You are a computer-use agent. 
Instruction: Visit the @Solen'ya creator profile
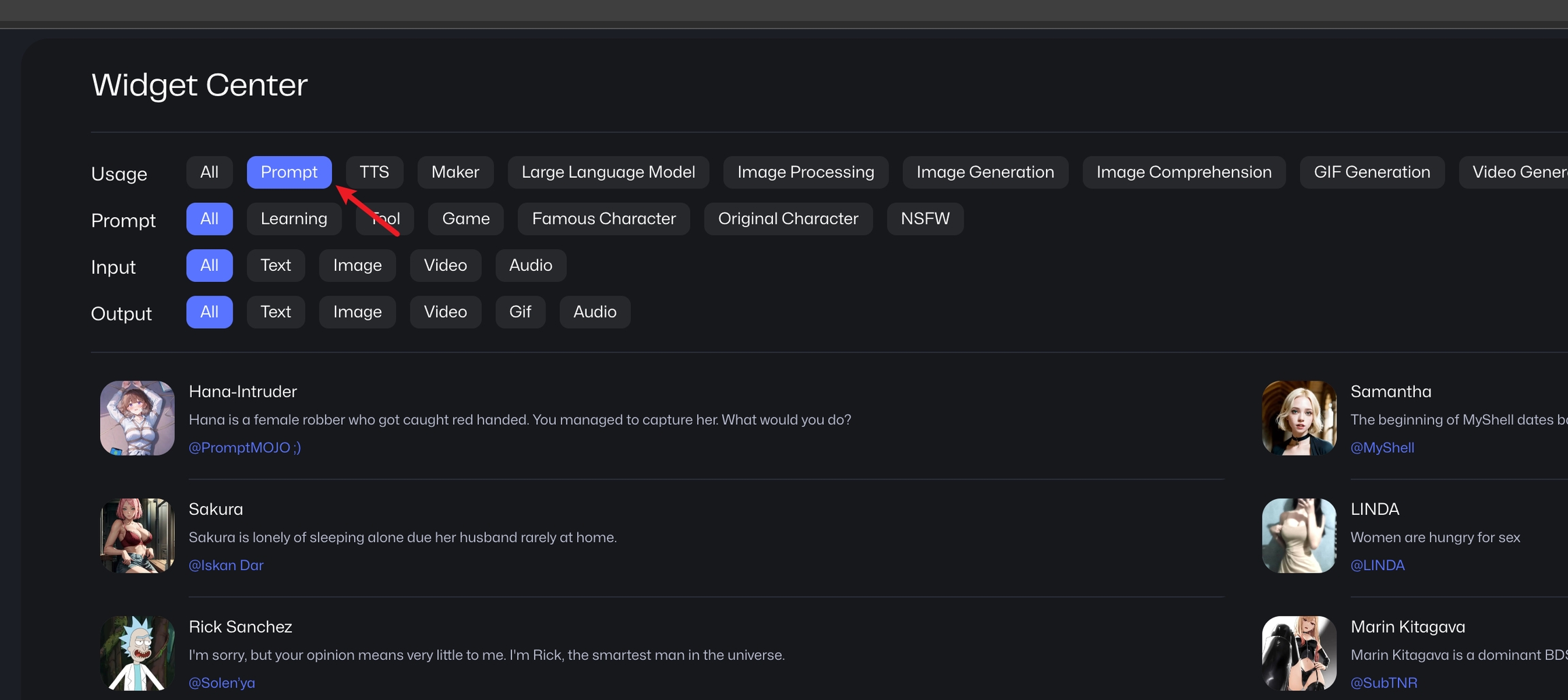point(221,682)
